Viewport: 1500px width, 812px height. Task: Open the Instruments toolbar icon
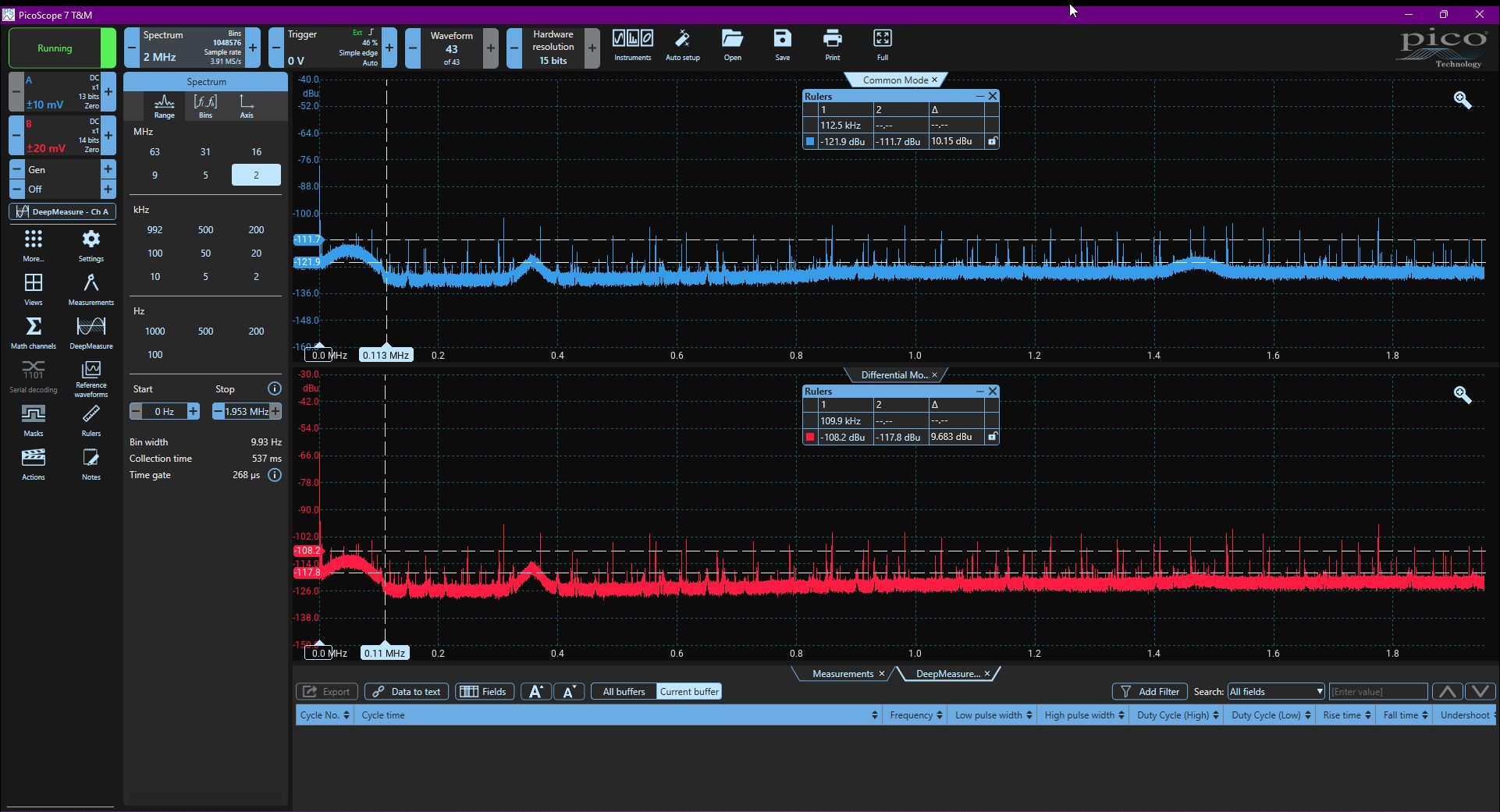point(632,45)
